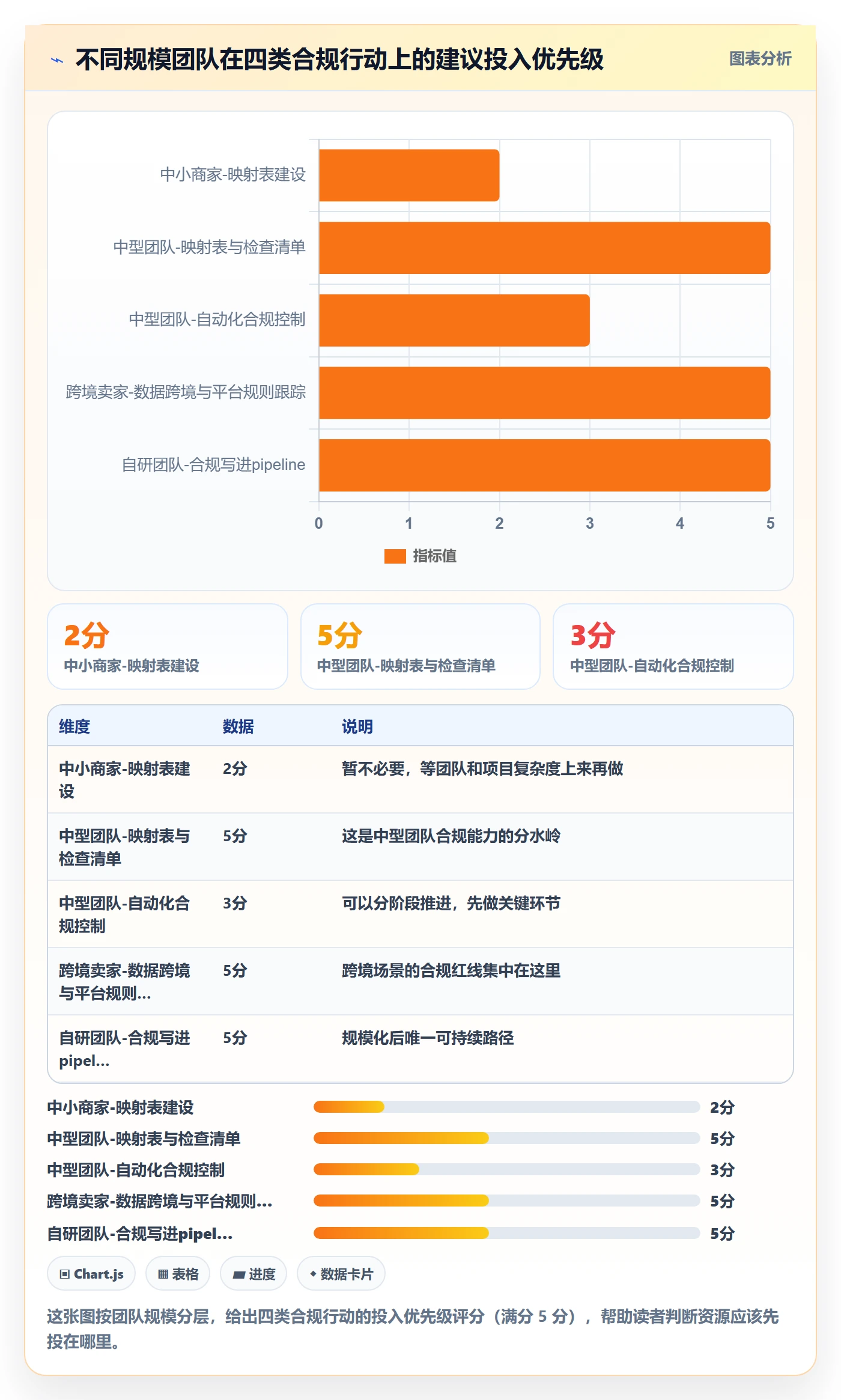Image resolution: width=841 pixels, height=1400 pixels.
Task: Click the 2分 value beside progress list
Action: click(x=722, y=1107)
